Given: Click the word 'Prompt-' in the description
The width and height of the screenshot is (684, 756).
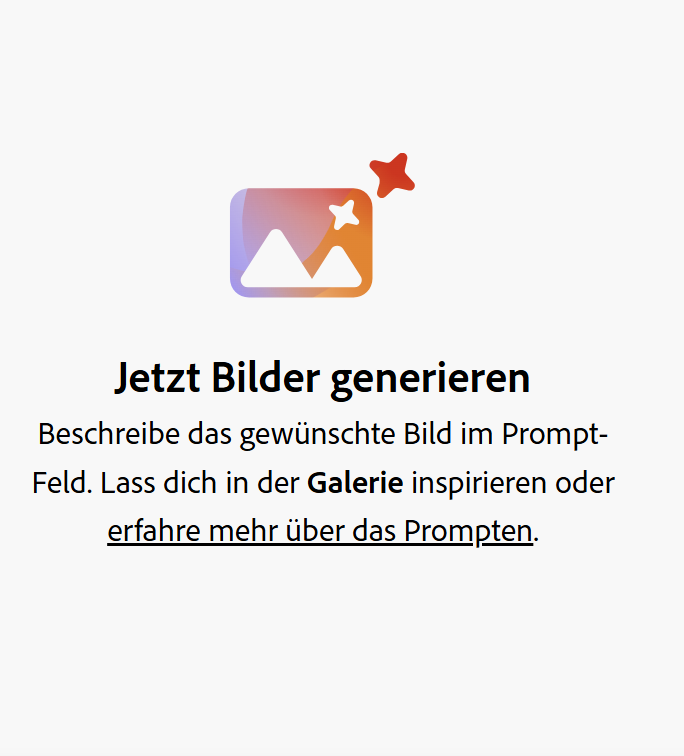Looking at the screenshot, I should coord(555,435).
